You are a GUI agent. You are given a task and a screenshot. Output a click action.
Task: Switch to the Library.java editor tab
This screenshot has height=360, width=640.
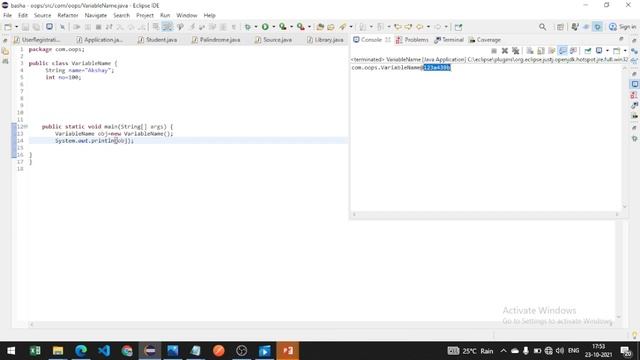325,40
